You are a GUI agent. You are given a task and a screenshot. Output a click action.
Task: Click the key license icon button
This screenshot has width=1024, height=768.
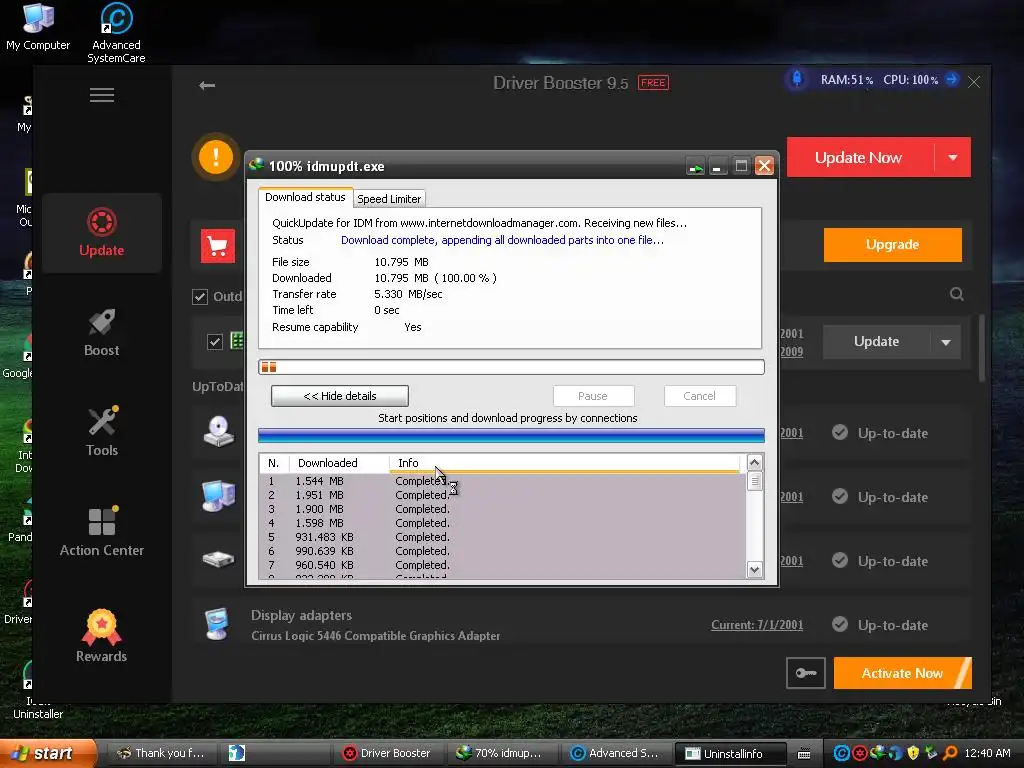point(806,673)
